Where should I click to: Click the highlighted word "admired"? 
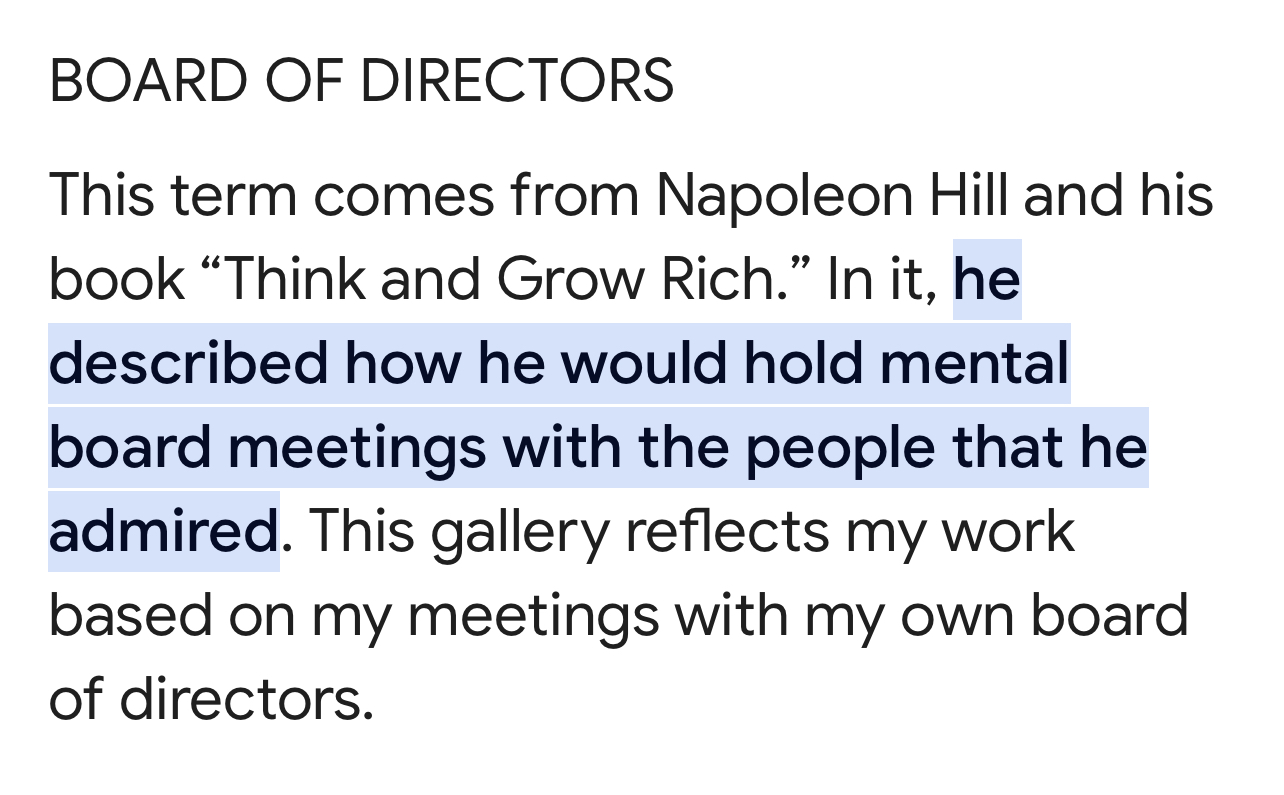(163, 532)
